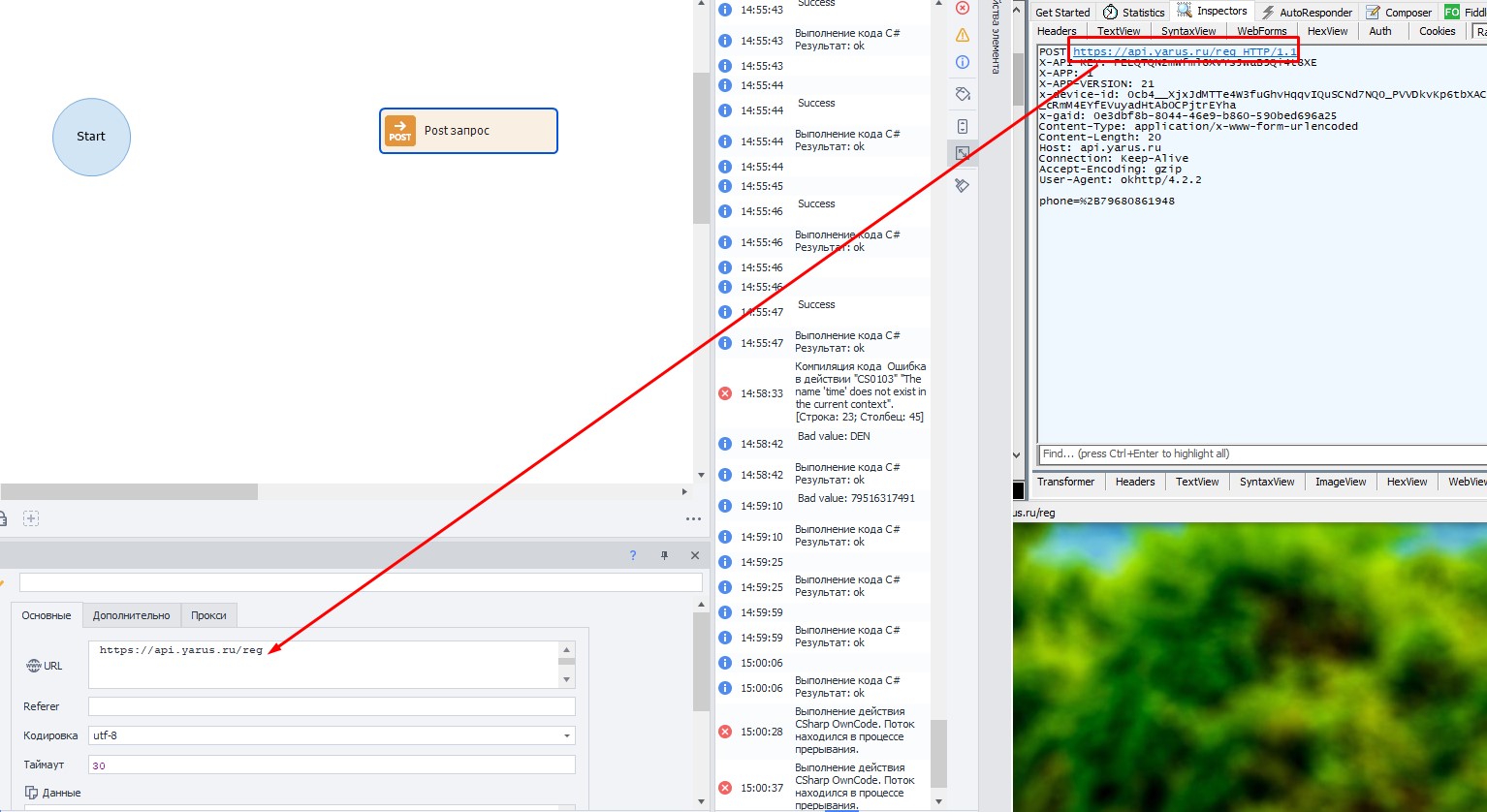Pin the action properties panel
Image resolution: width=1487 pixels, height=812 pixels.
click(x=664, y=555)
